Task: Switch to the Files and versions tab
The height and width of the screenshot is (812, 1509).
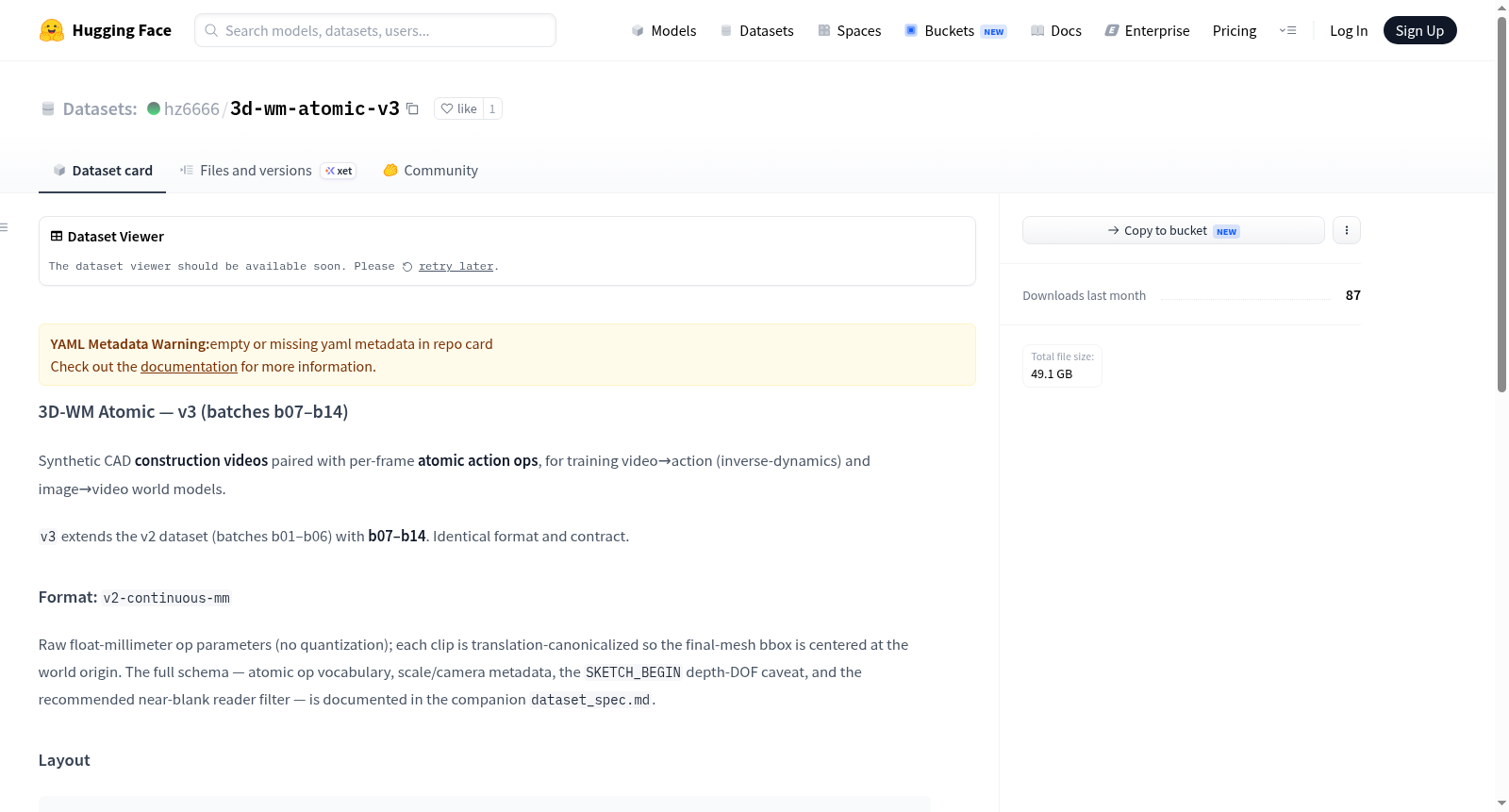Action: tap(267, 171)
